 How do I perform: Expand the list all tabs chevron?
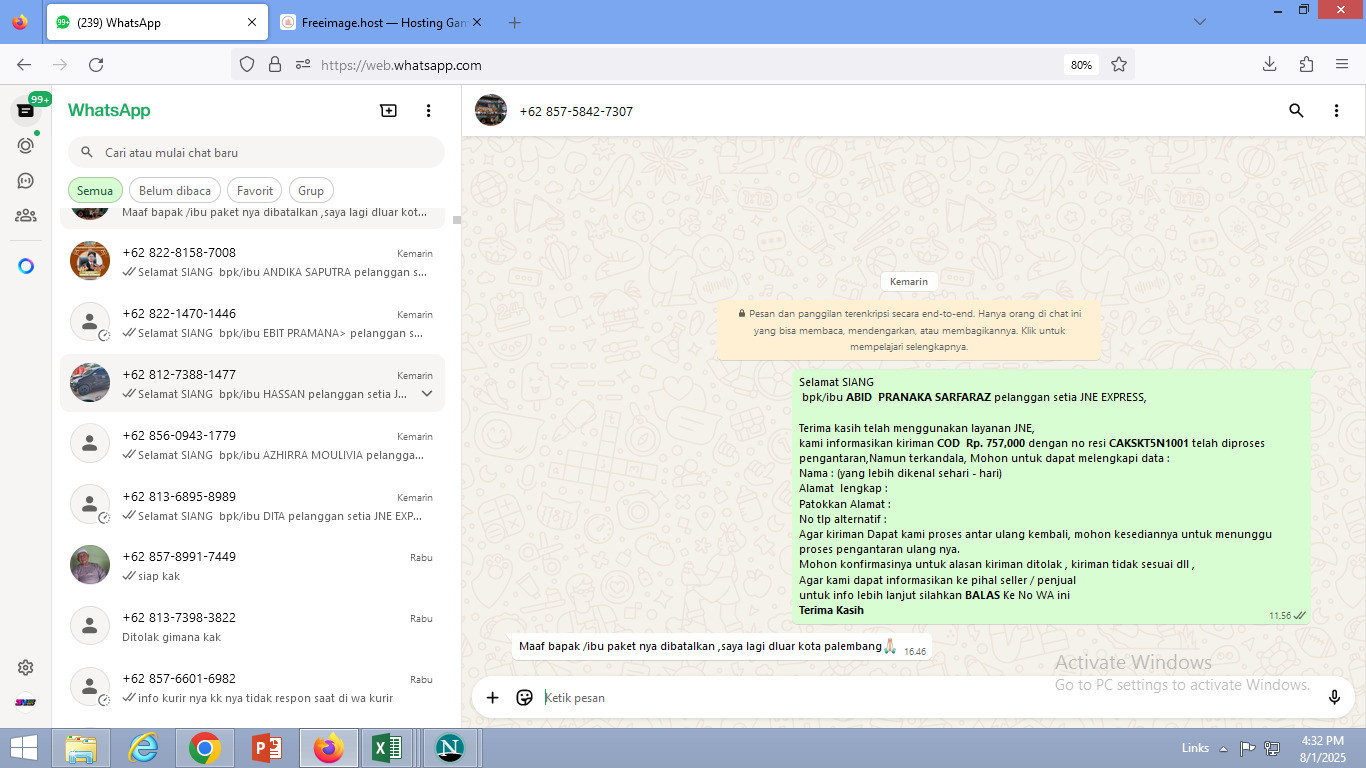(1200, 22)
